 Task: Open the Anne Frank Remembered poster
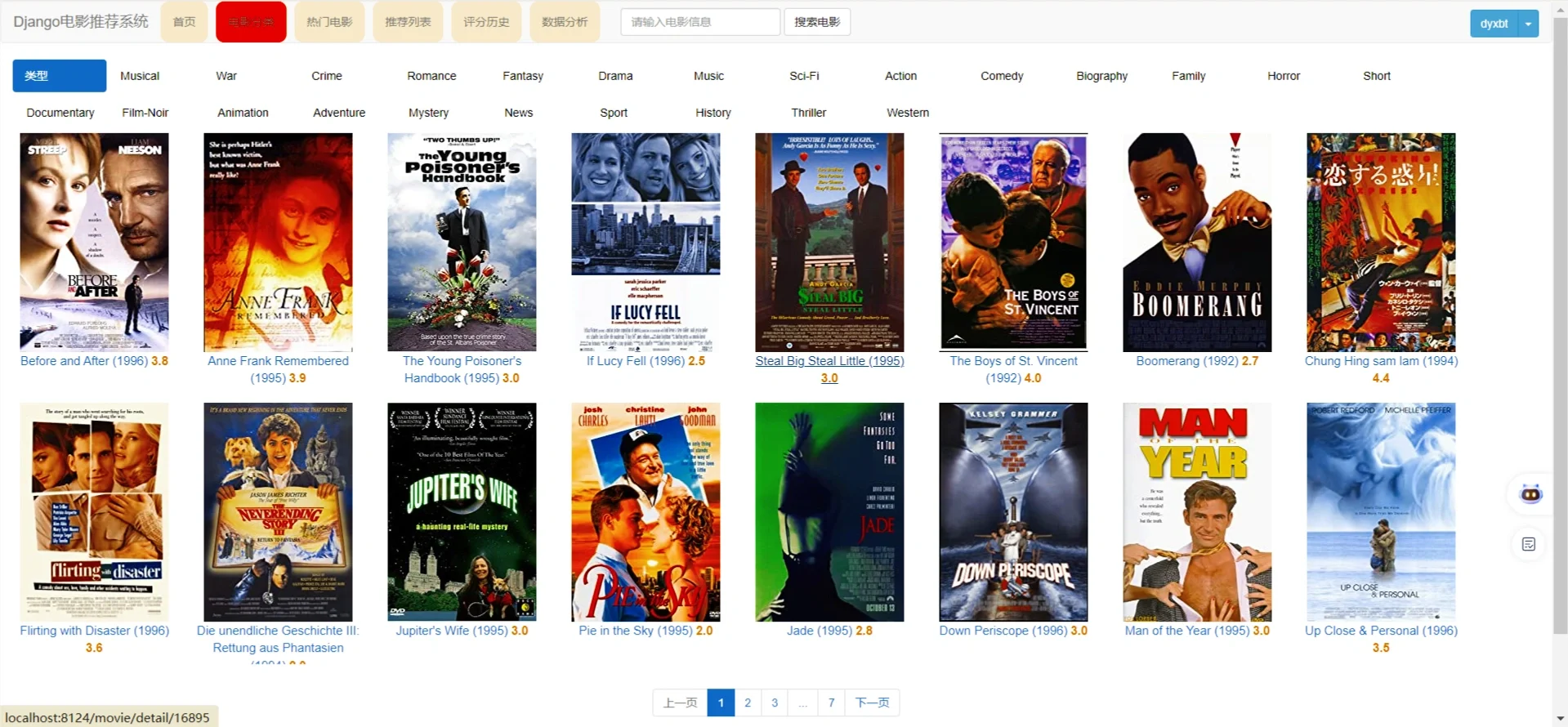click(x=278, y=243)
